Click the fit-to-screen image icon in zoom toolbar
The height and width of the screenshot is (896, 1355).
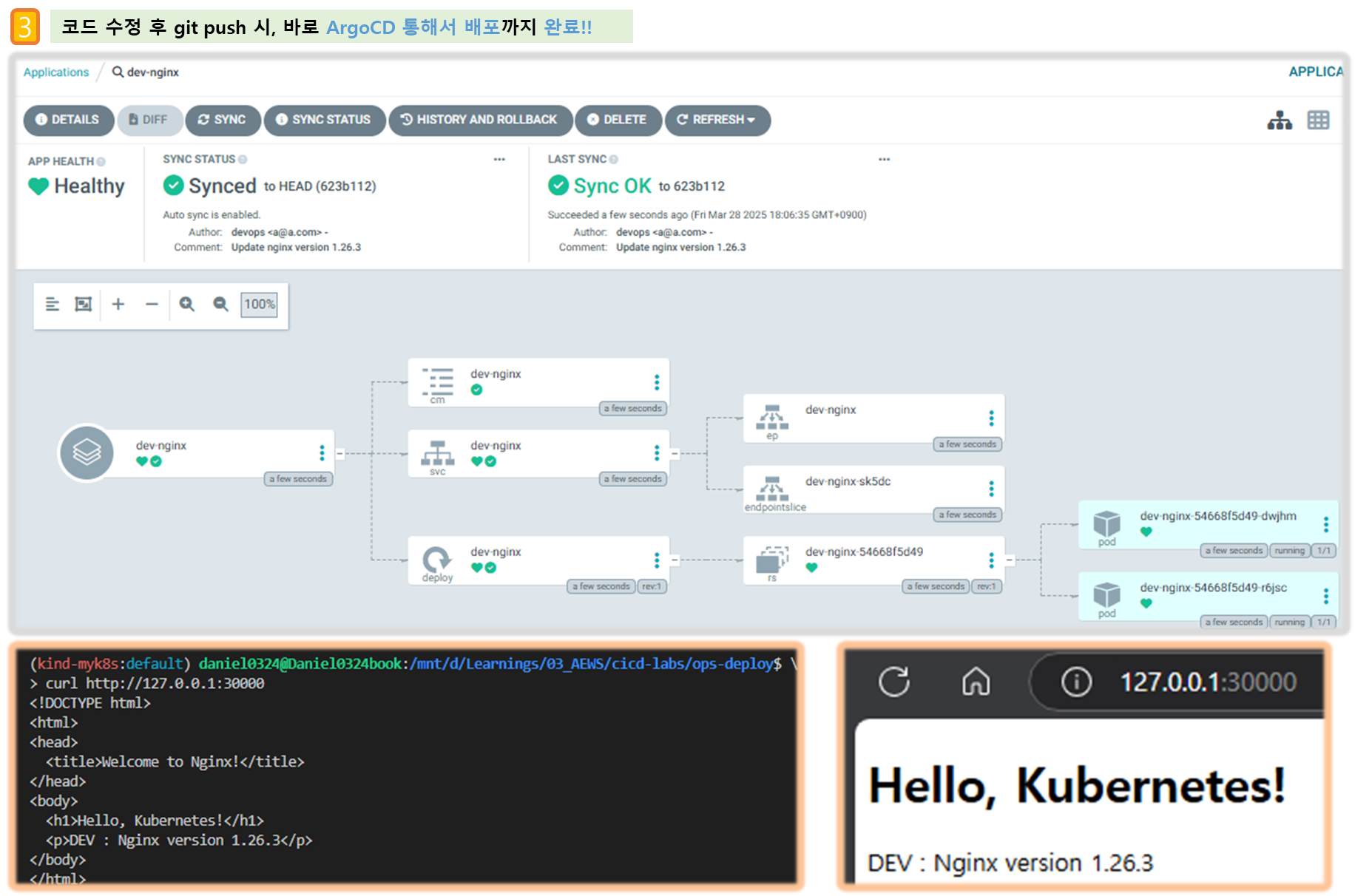[84, 304]
